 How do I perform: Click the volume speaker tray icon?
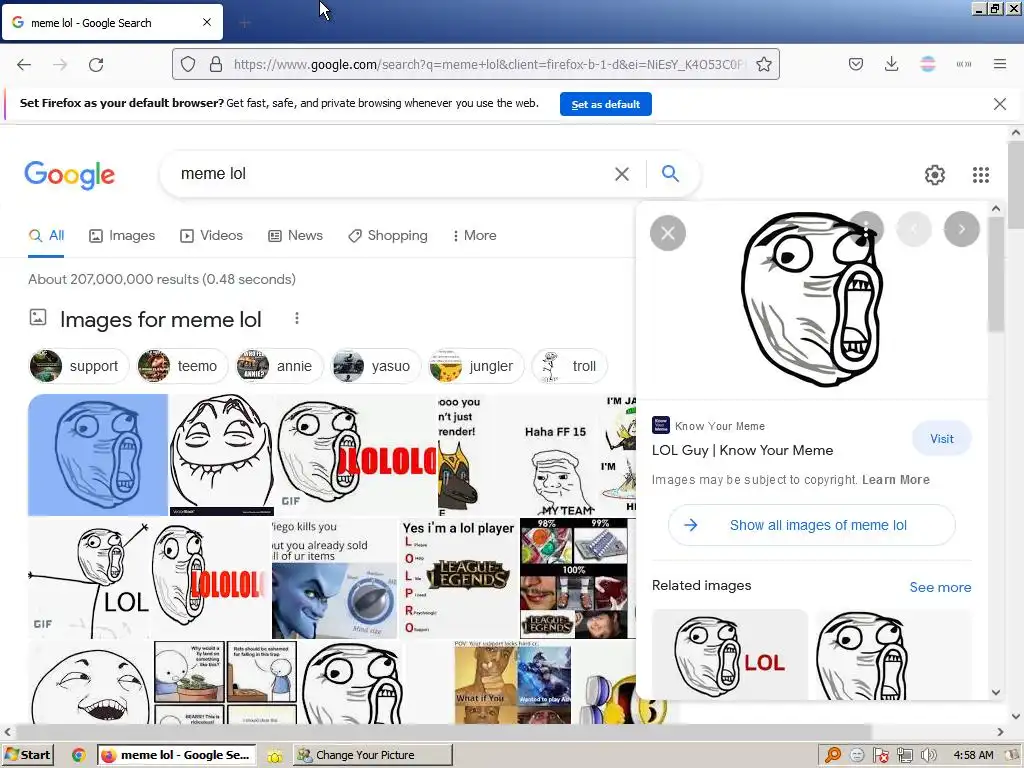click(928, 755)
